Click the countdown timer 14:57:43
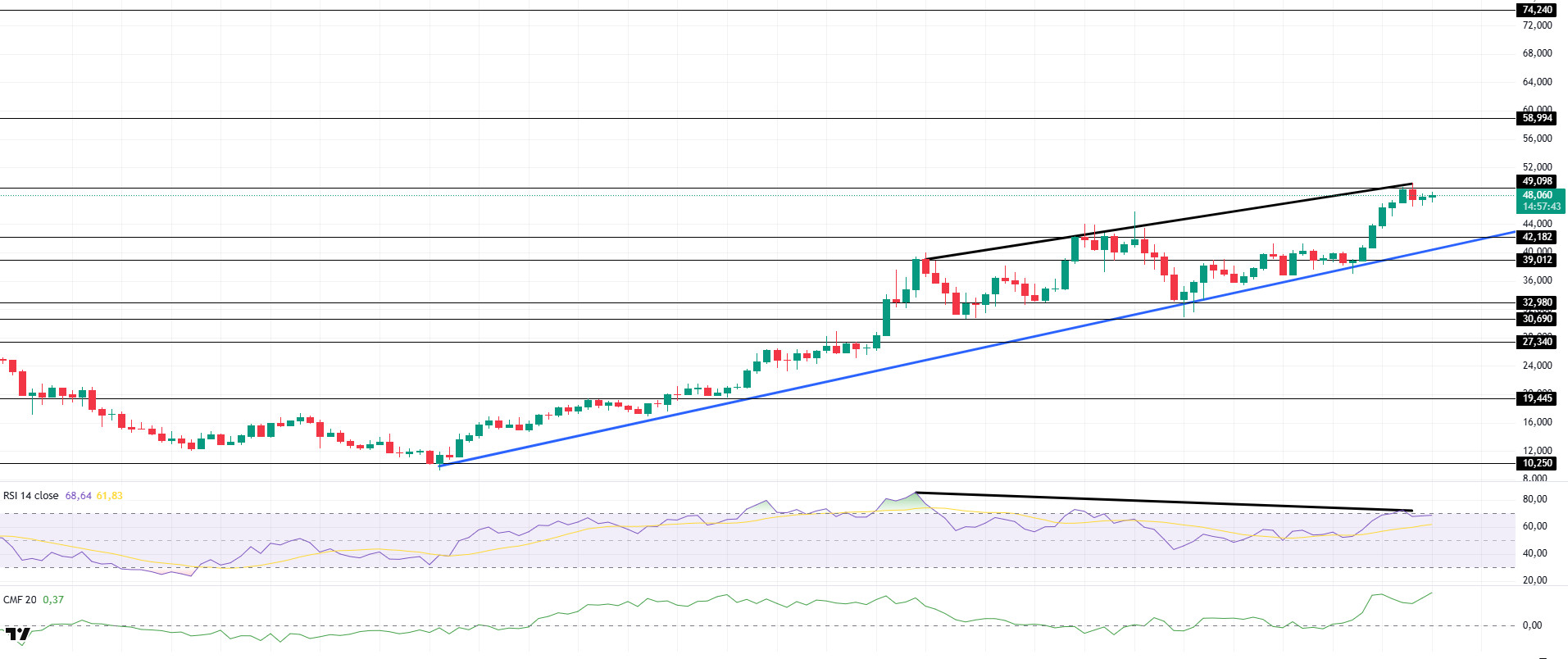The width and height of the screenshot is (1568, 659). [1540, 207]
